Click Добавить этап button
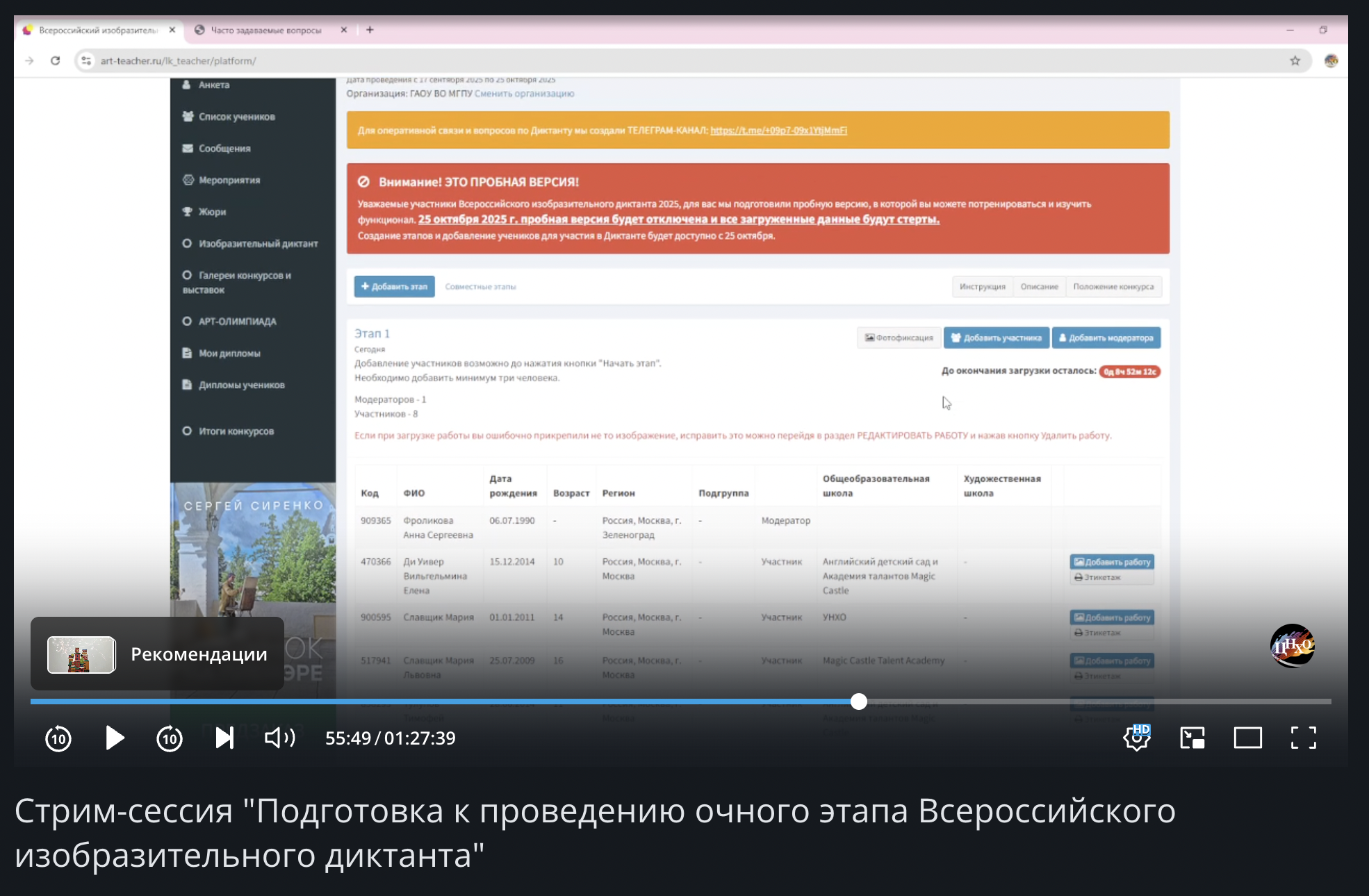The height and width of the screenshot is (896, 1369). point(394,286)
